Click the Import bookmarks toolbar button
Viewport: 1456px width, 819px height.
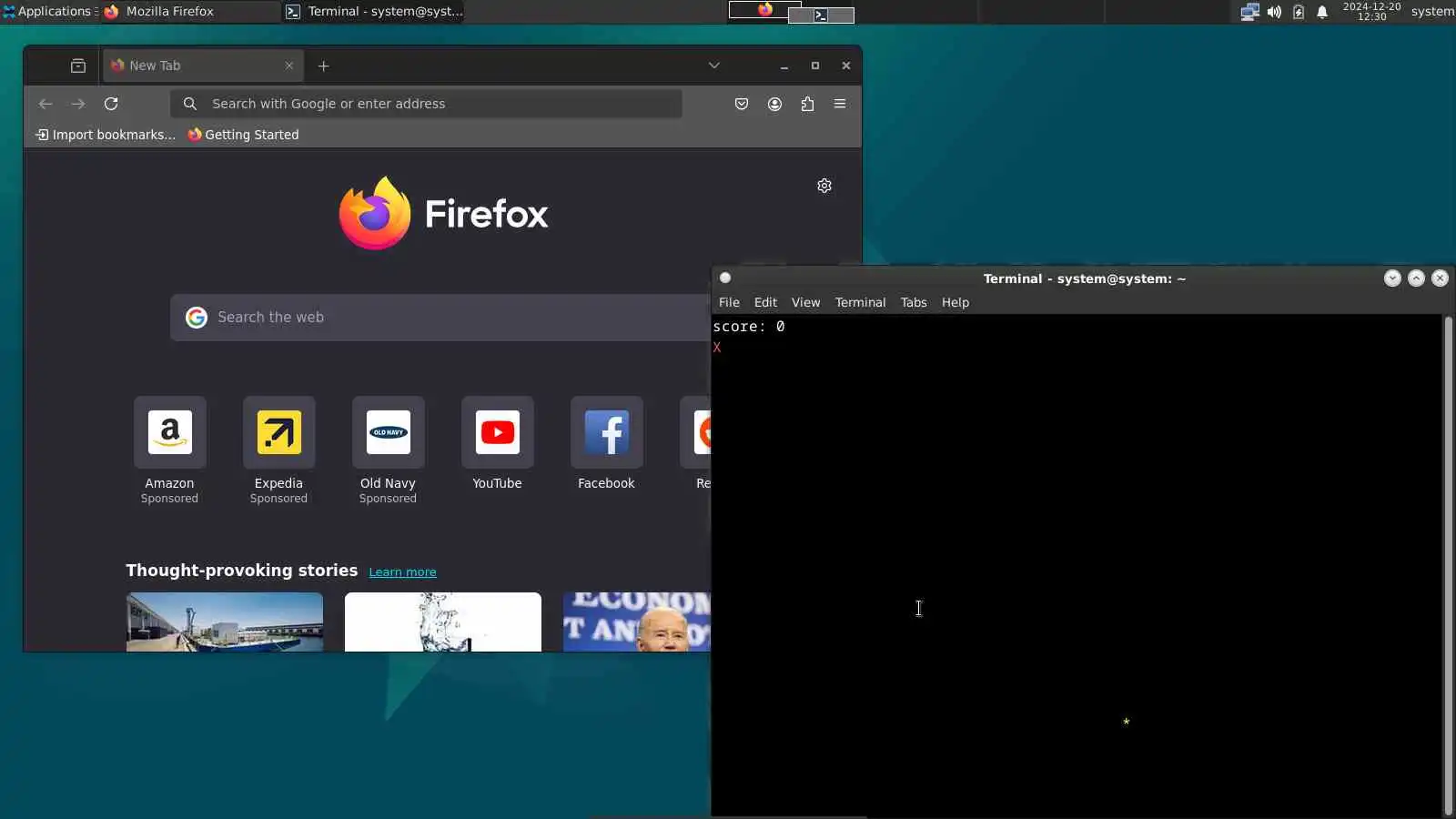(106, 135)
